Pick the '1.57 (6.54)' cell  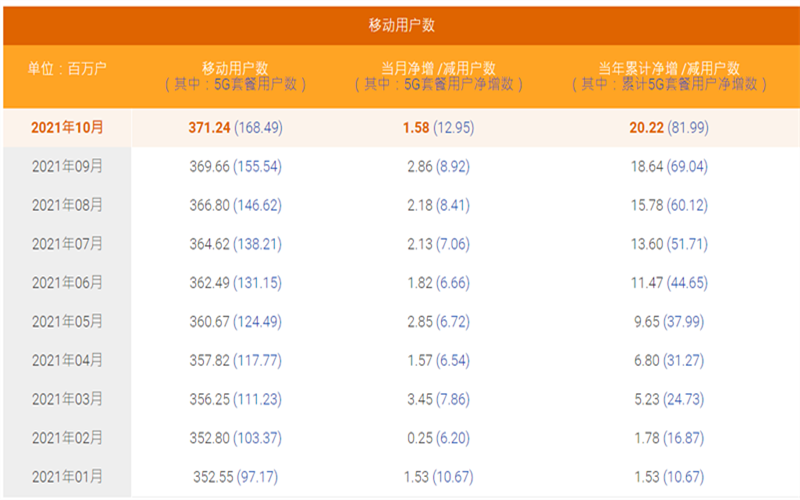point(439,360)
